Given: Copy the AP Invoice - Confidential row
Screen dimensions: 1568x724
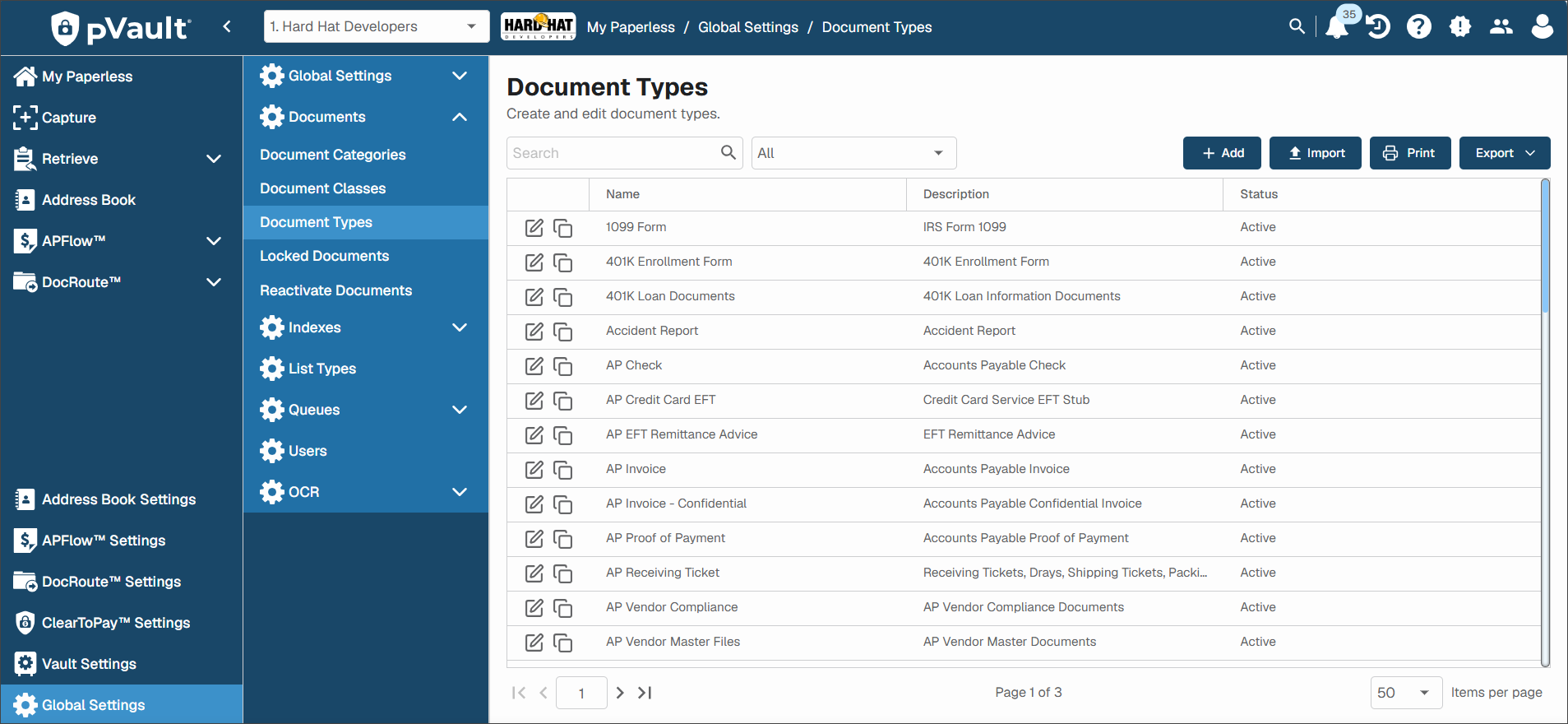Looking at the screenshot, I should pyautogui.click(x=563, y=504).
